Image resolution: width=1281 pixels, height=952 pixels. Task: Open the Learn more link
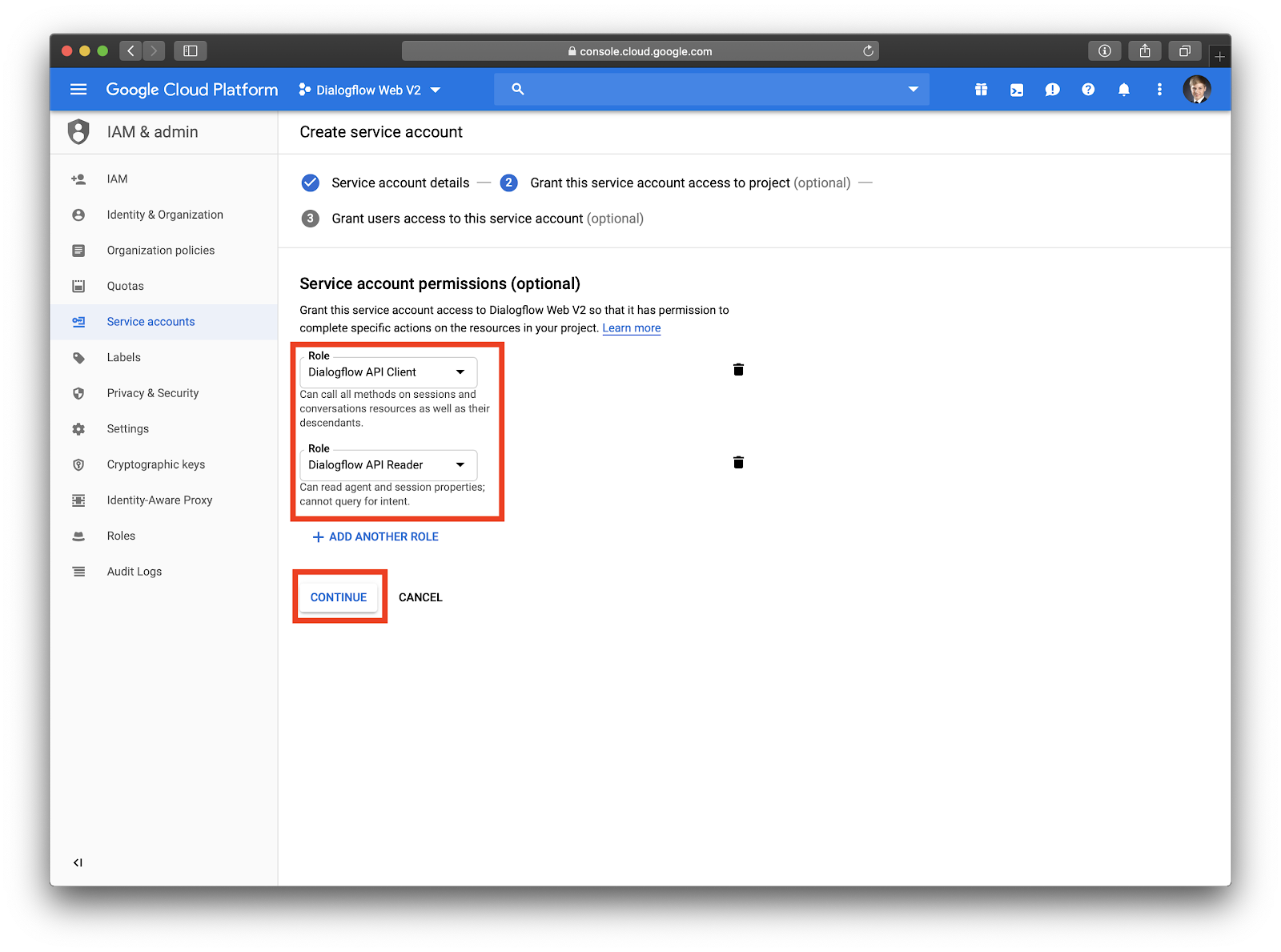[632, 328]
